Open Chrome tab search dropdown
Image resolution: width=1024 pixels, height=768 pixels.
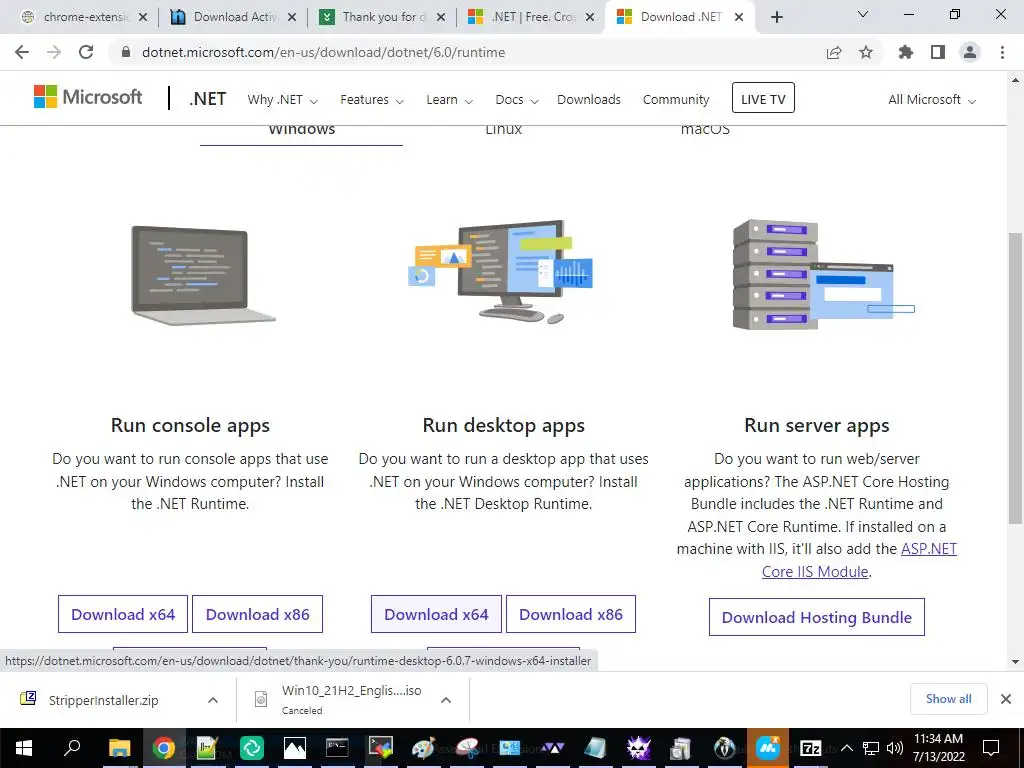(x=863, y=14)
